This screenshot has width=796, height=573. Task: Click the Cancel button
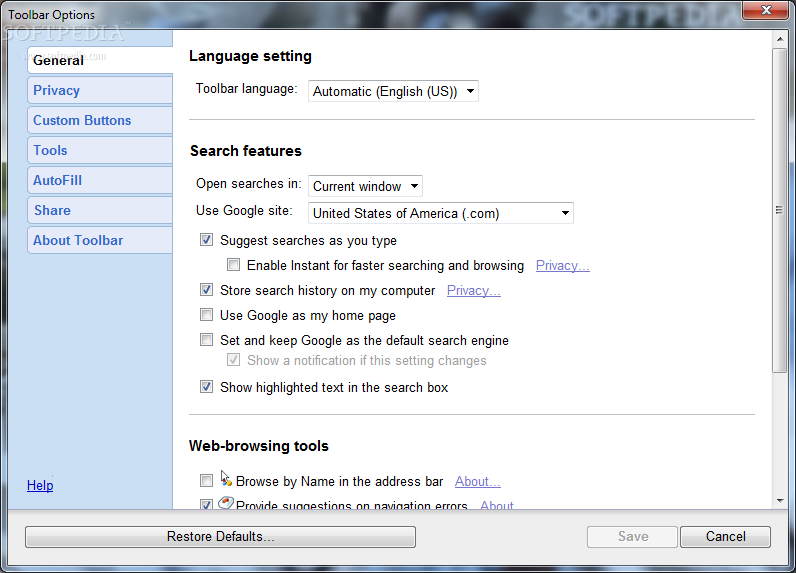tap(725, 536)
